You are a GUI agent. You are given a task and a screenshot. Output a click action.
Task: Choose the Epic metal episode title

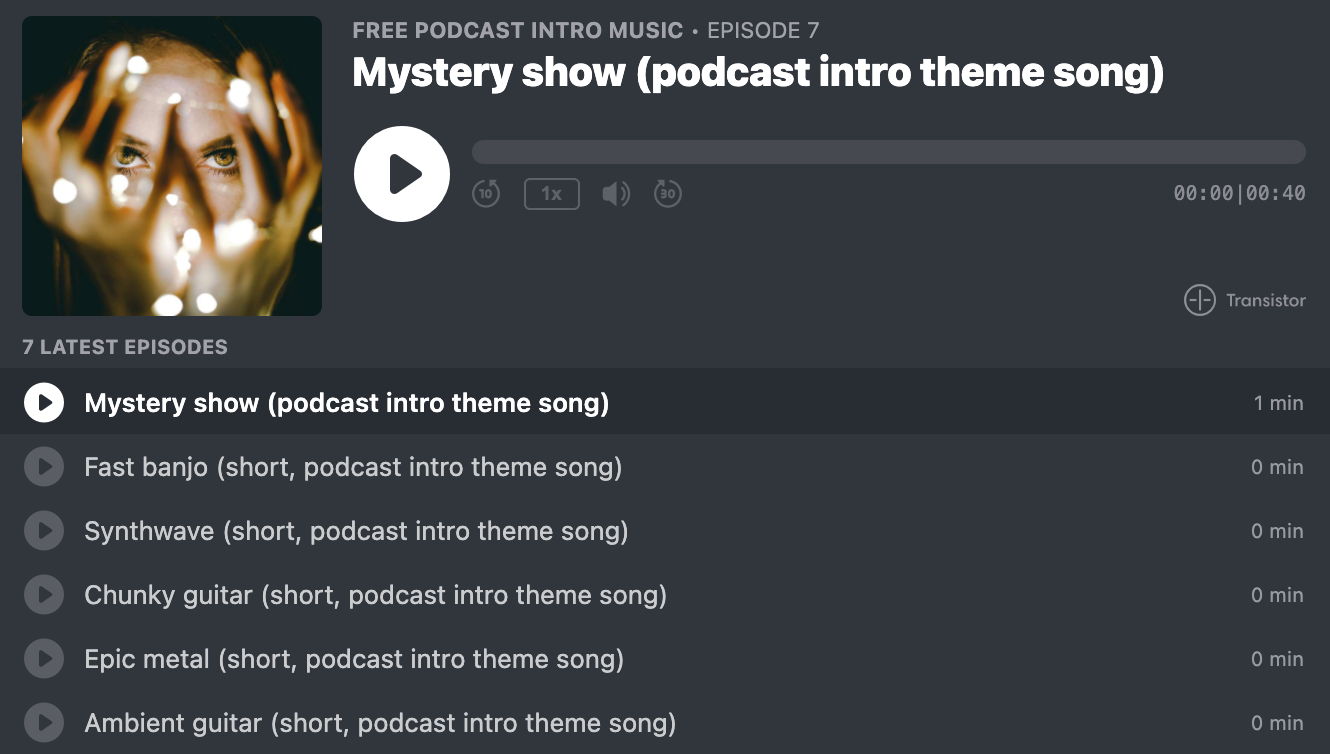(x=354, y=659)
